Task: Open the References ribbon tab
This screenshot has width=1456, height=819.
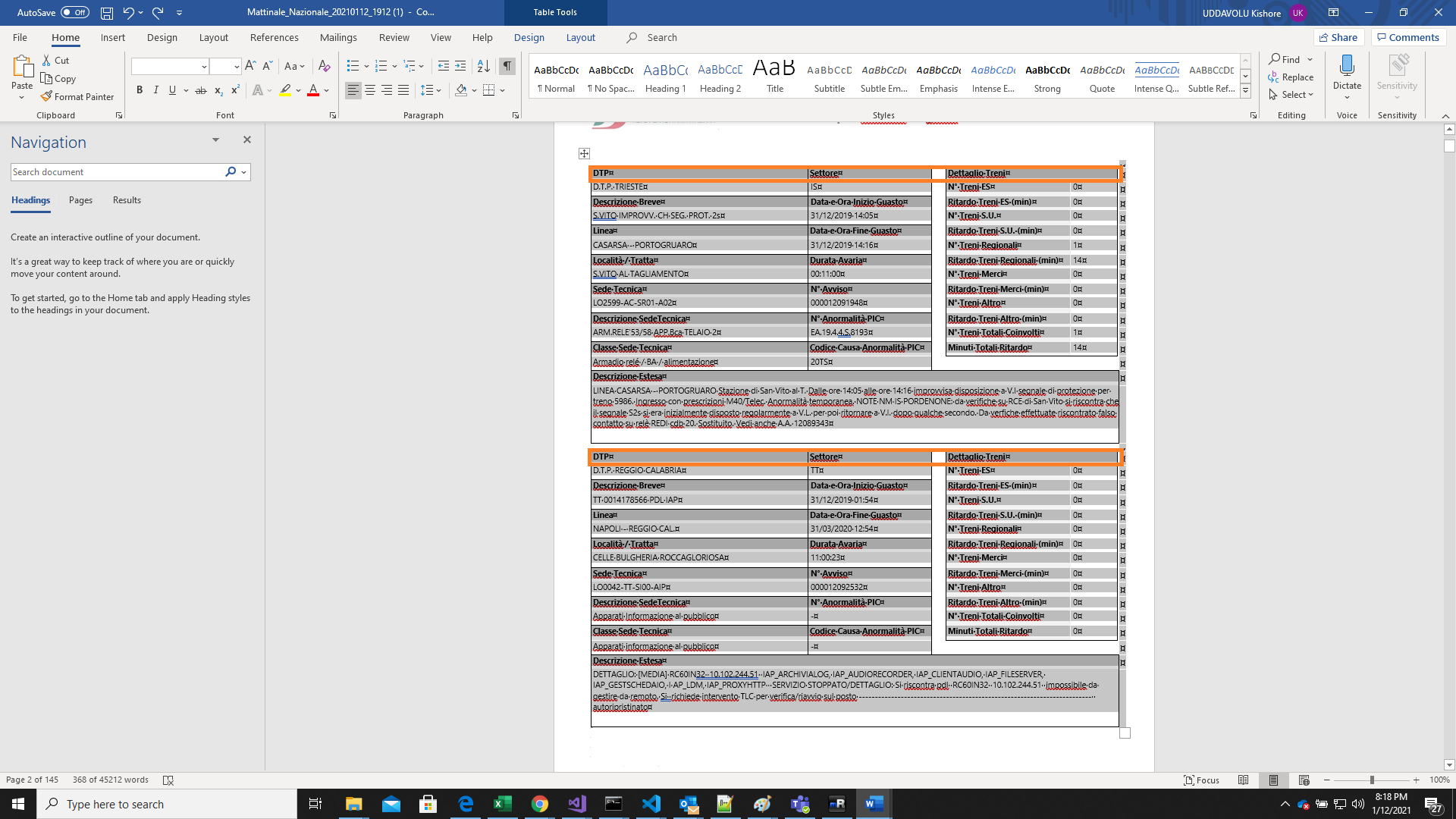Action: tap(274, 37)
